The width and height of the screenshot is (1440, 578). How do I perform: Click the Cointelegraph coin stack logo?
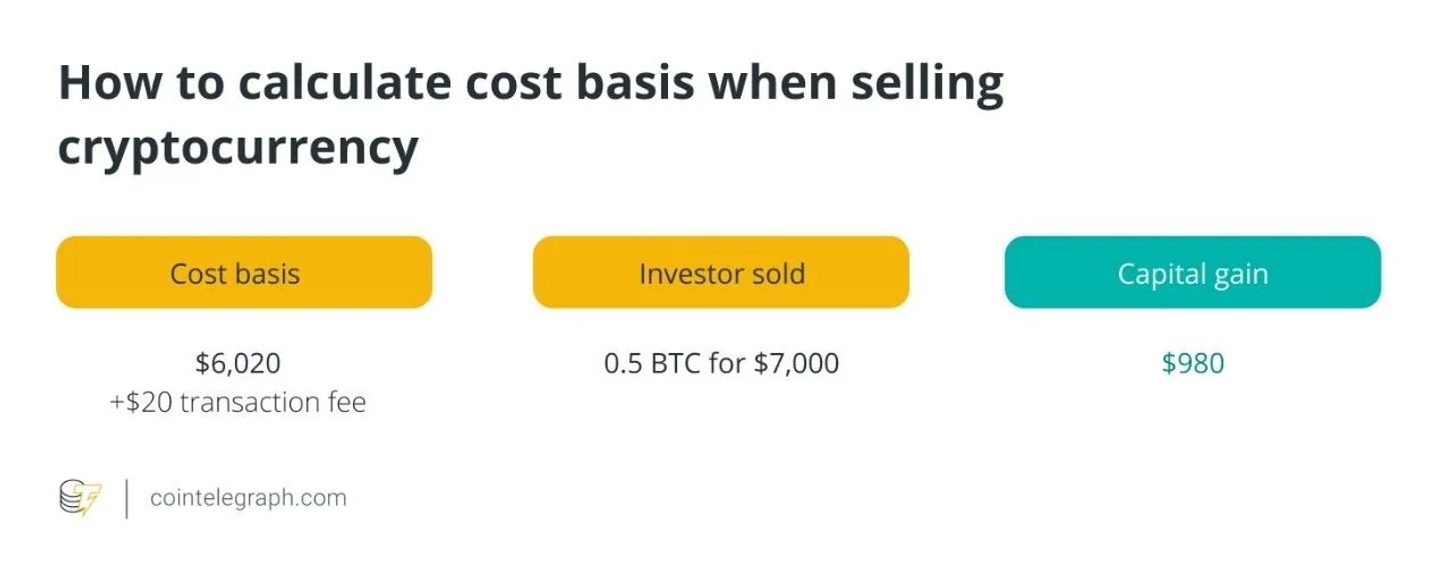coord(80,498)
